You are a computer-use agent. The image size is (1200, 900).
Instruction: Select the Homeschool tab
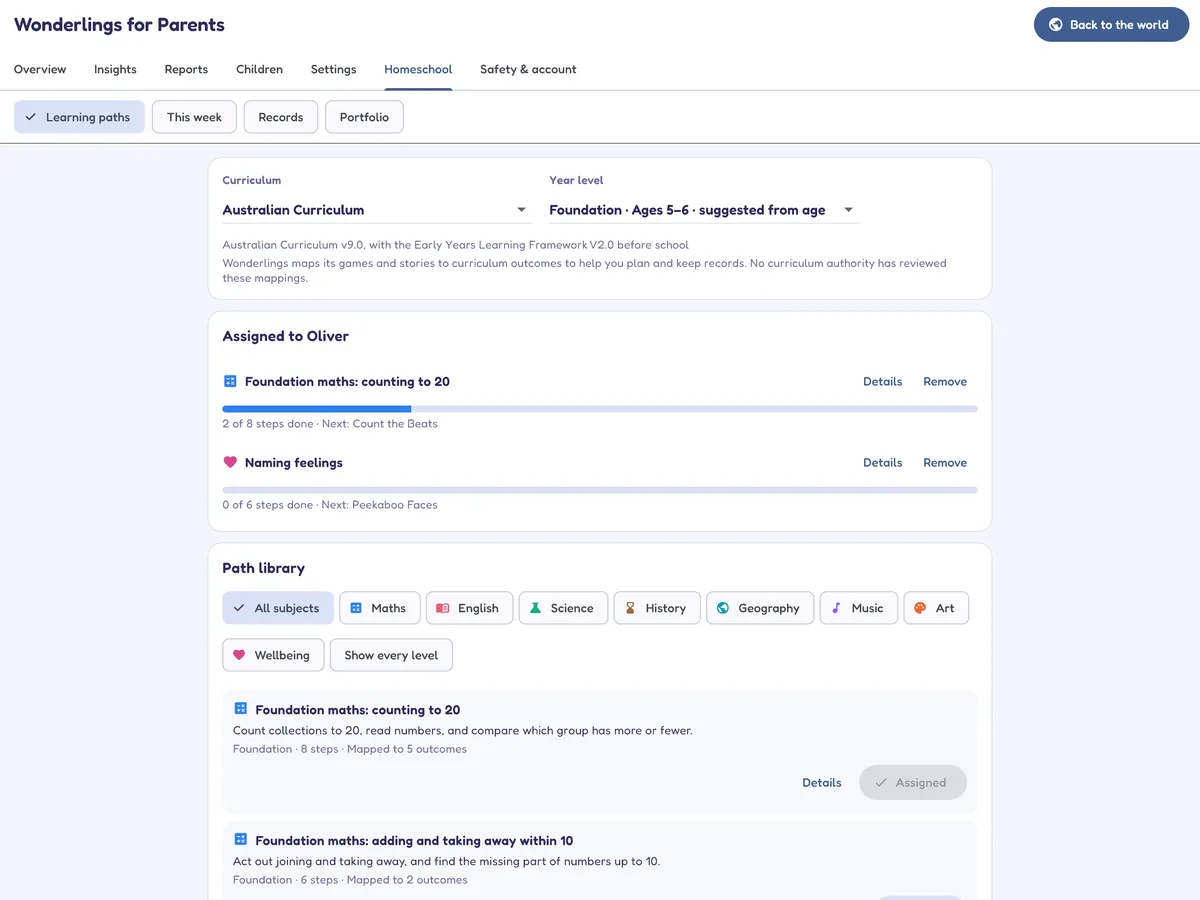point(418,69)
